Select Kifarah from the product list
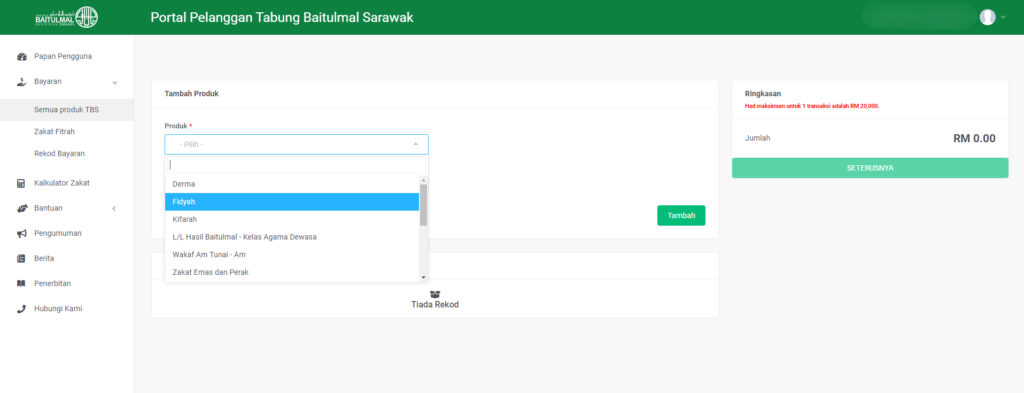This screenshot has width=1024, height=393. click(x=292, y=219)
